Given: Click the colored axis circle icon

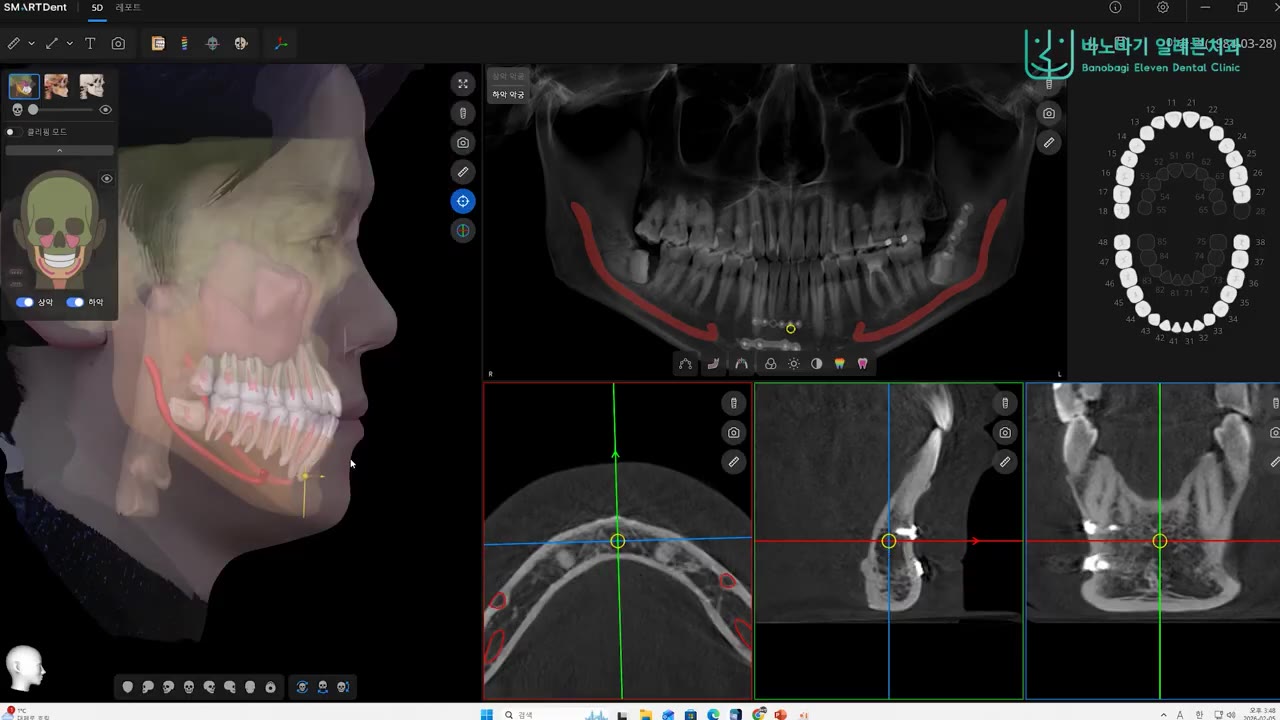Looking at the screenshot, I should pos(462,230).
